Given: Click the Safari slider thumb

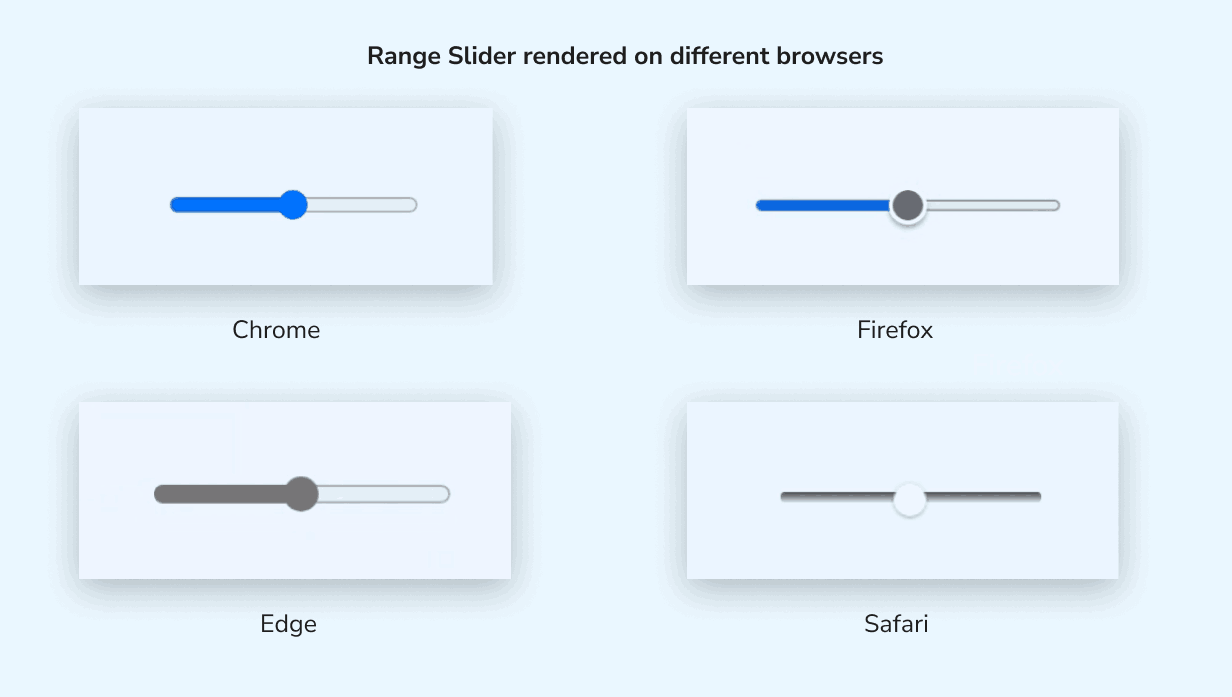Looking at the screenshot, I should coord(910,498).
